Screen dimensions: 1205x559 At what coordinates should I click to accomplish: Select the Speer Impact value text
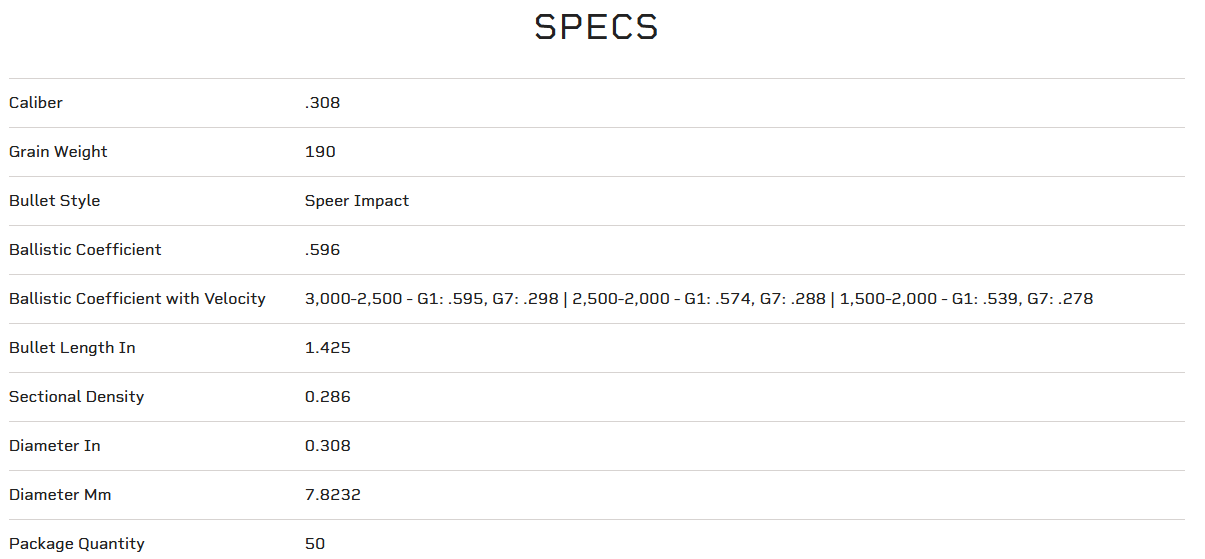point(357,201)
